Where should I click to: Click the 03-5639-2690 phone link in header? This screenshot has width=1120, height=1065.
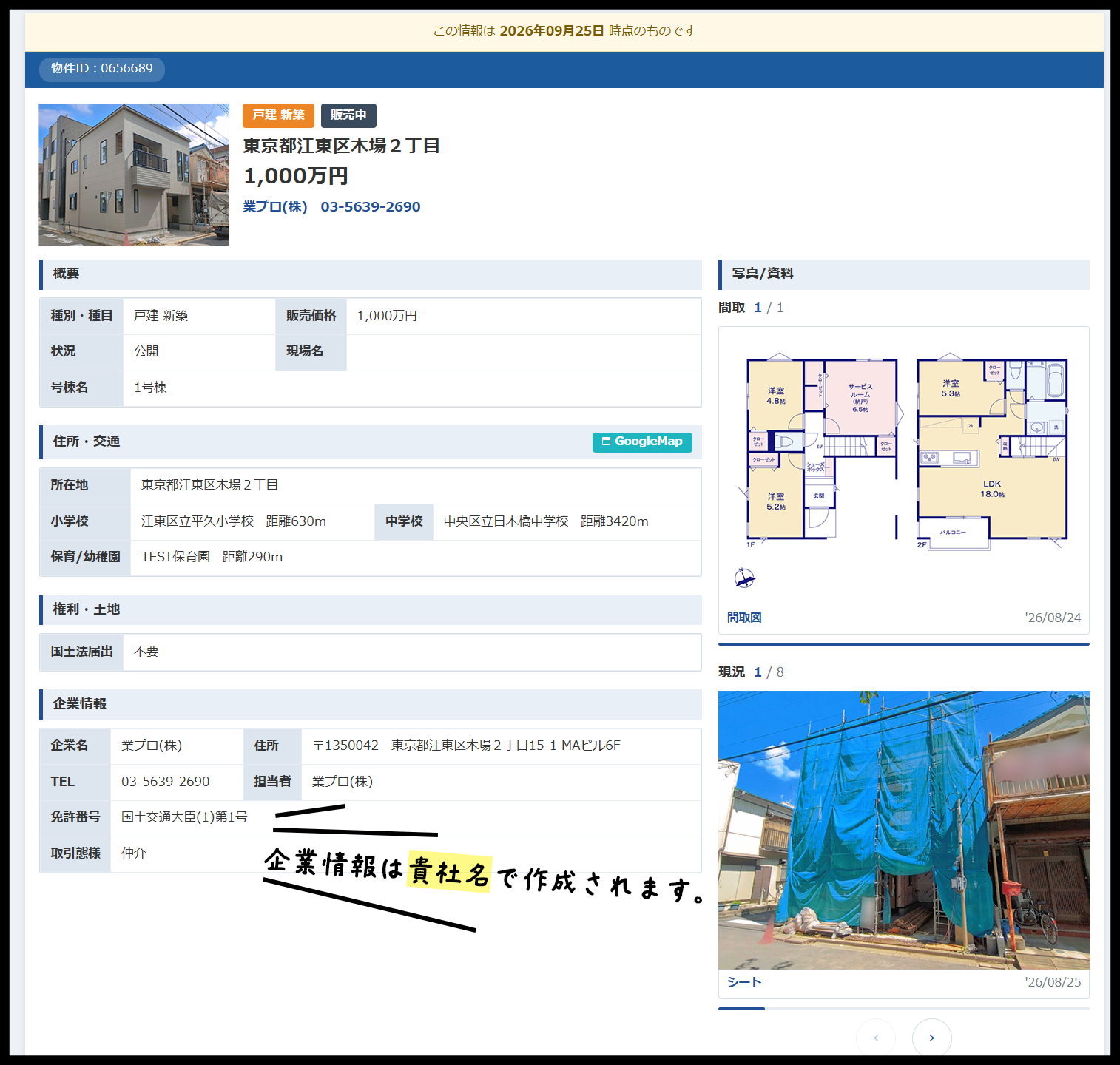371,207
